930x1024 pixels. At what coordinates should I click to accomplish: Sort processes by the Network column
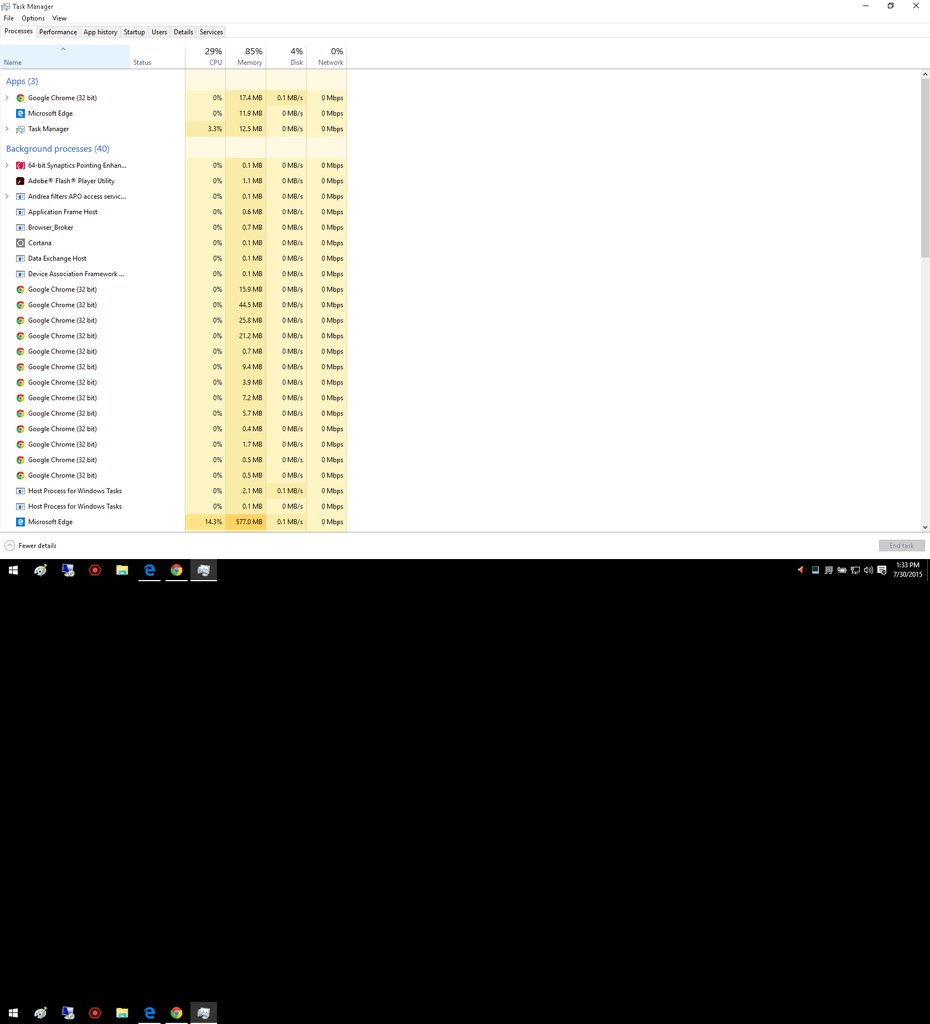(327, 56)
